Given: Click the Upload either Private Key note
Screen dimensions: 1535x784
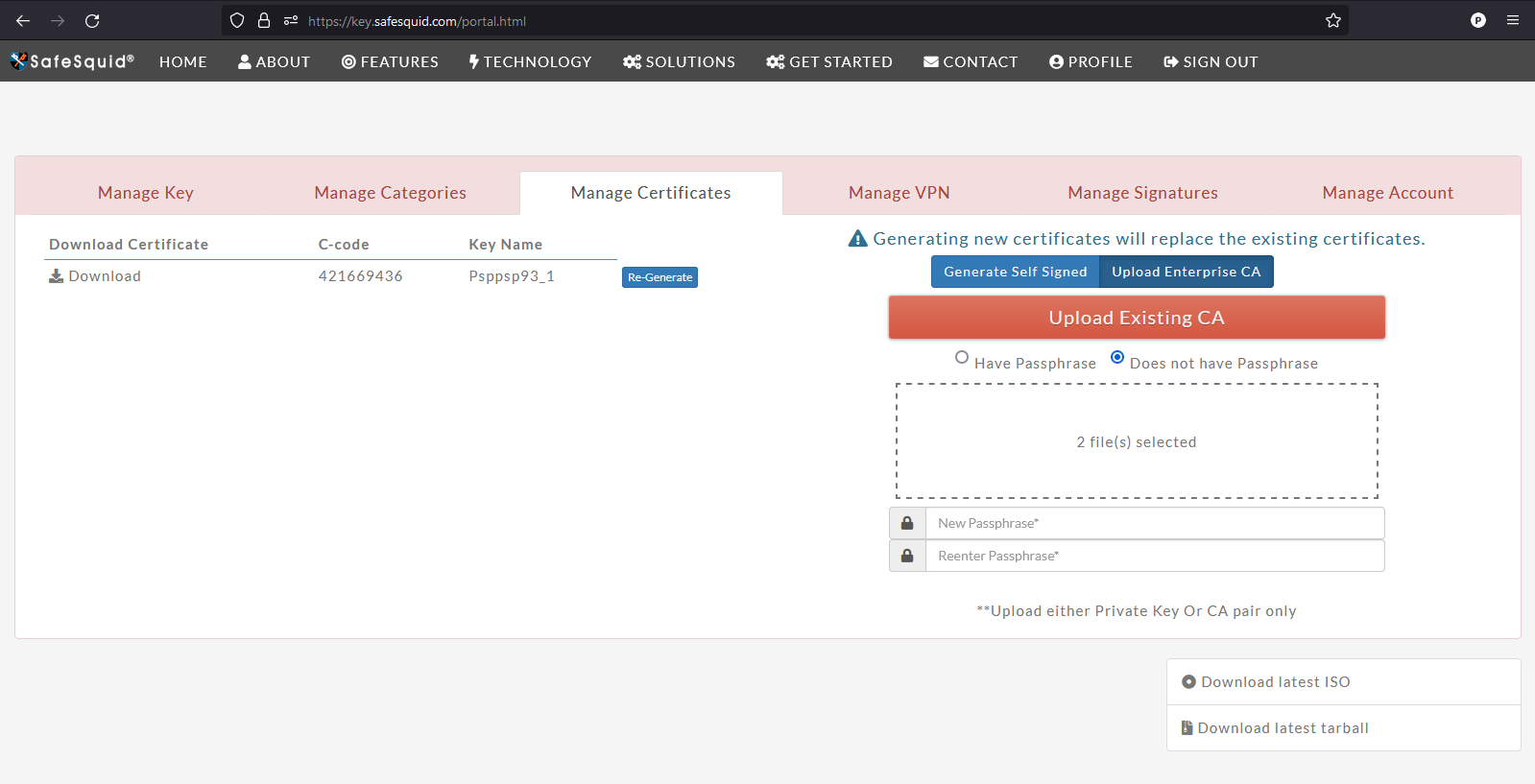Looking at the screenshot, I should (x=1137, y=611).
